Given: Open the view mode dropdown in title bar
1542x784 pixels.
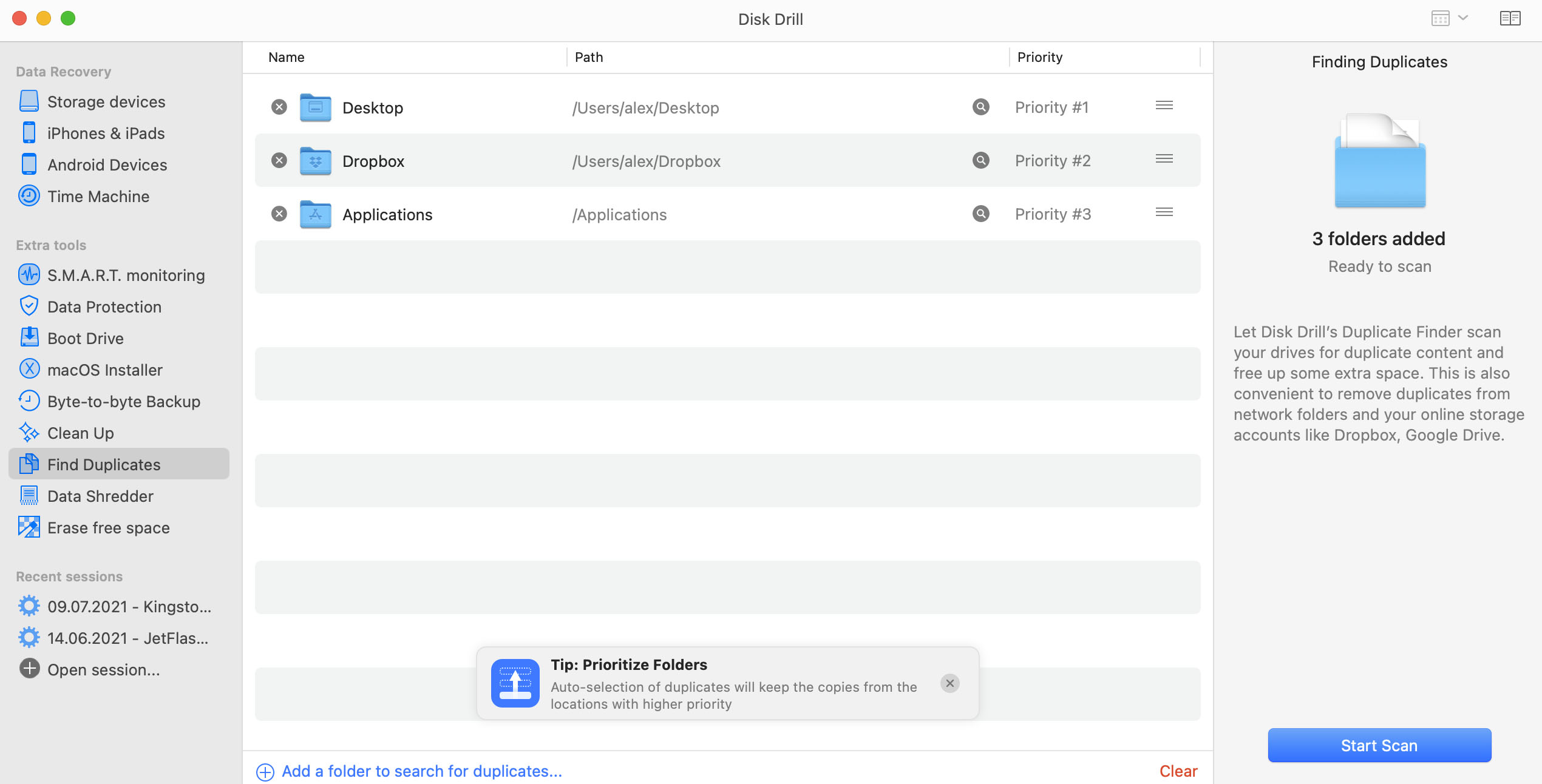Looking at the screenshot, I should [x=1449, y=18].
